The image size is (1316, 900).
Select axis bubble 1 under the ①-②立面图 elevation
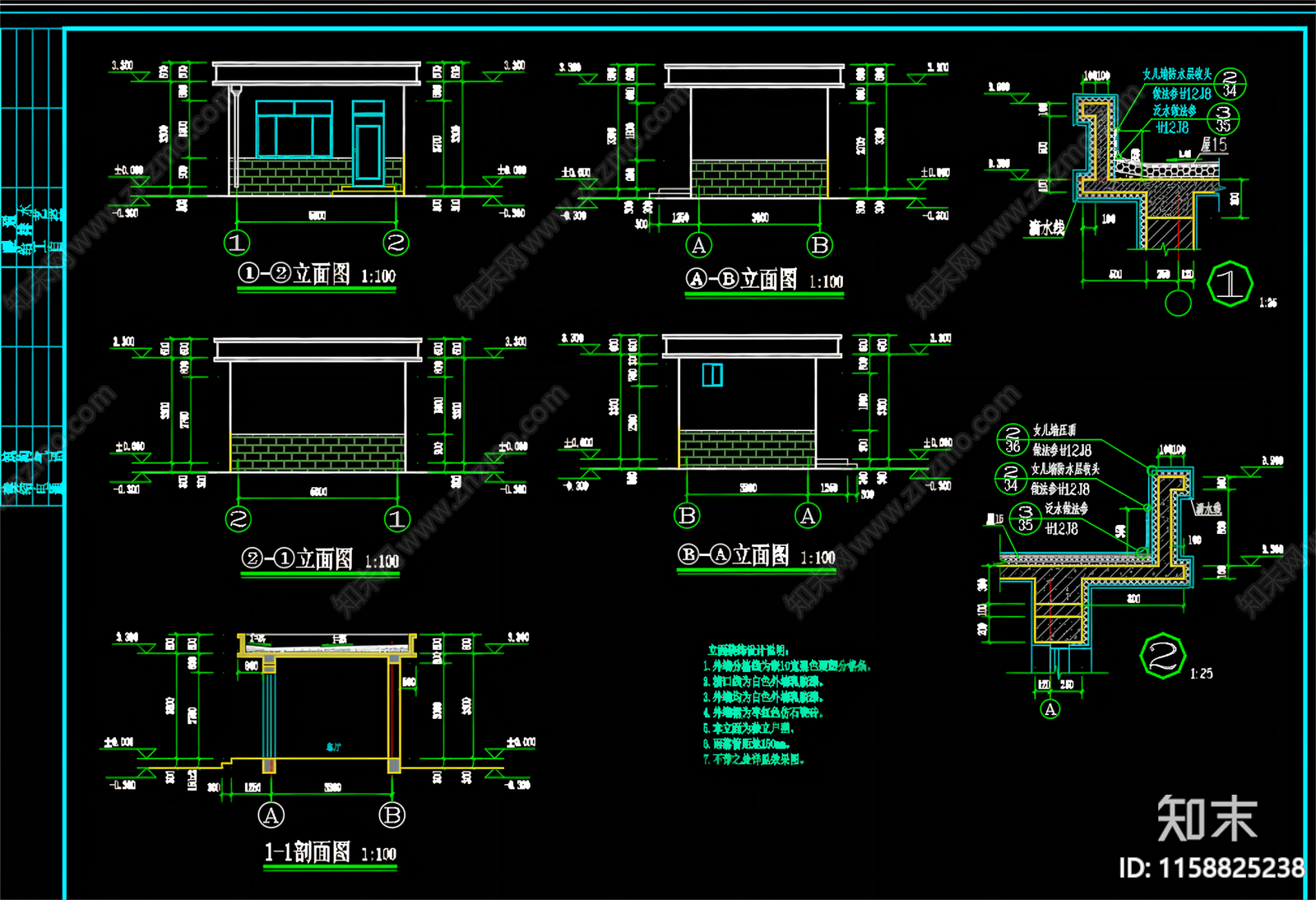[237, 243]
